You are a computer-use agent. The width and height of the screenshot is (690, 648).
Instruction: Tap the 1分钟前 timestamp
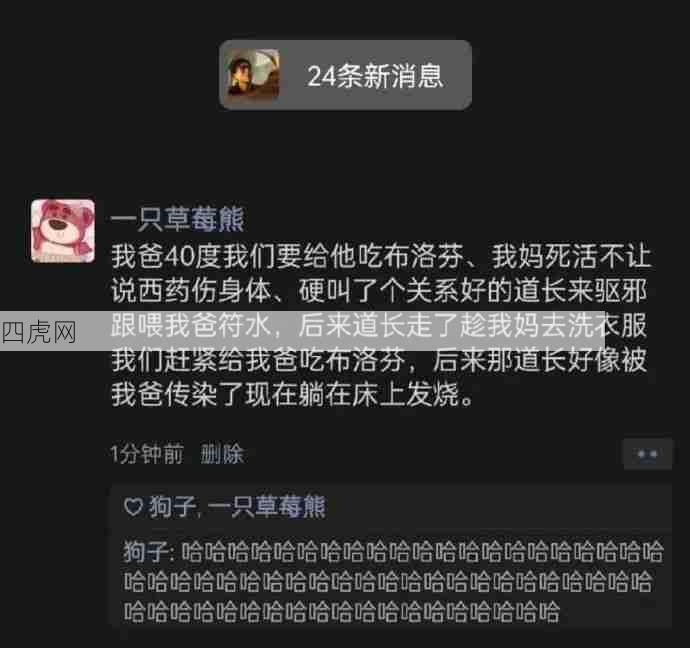147,454
